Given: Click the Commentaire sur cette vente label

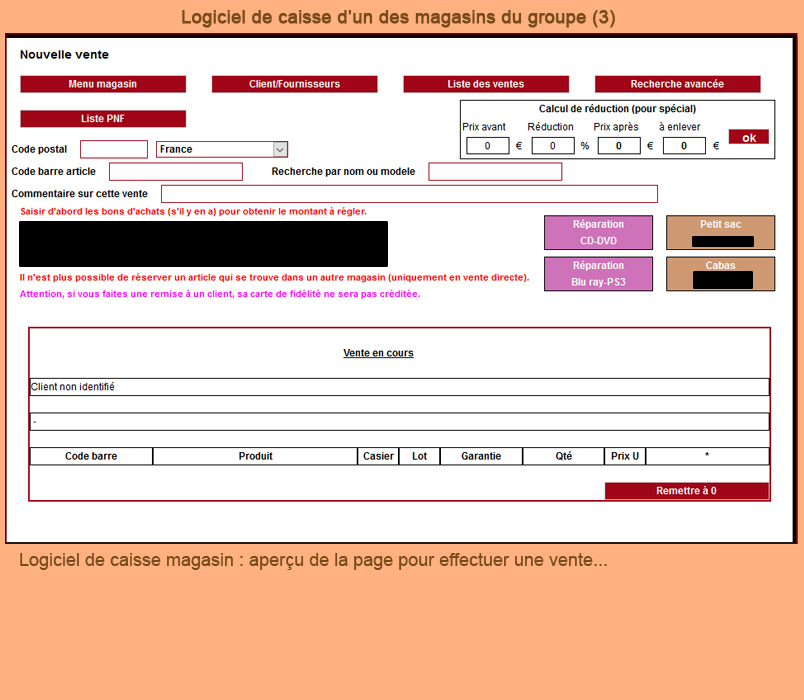Looking at the screenshot, I should (79, 194).
